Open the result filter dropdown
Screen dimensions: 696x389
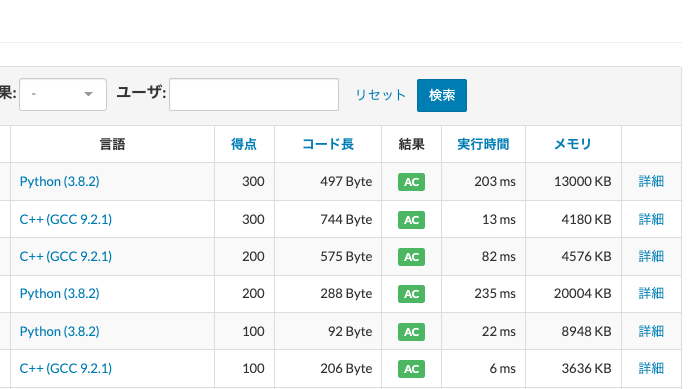point(63,95)
